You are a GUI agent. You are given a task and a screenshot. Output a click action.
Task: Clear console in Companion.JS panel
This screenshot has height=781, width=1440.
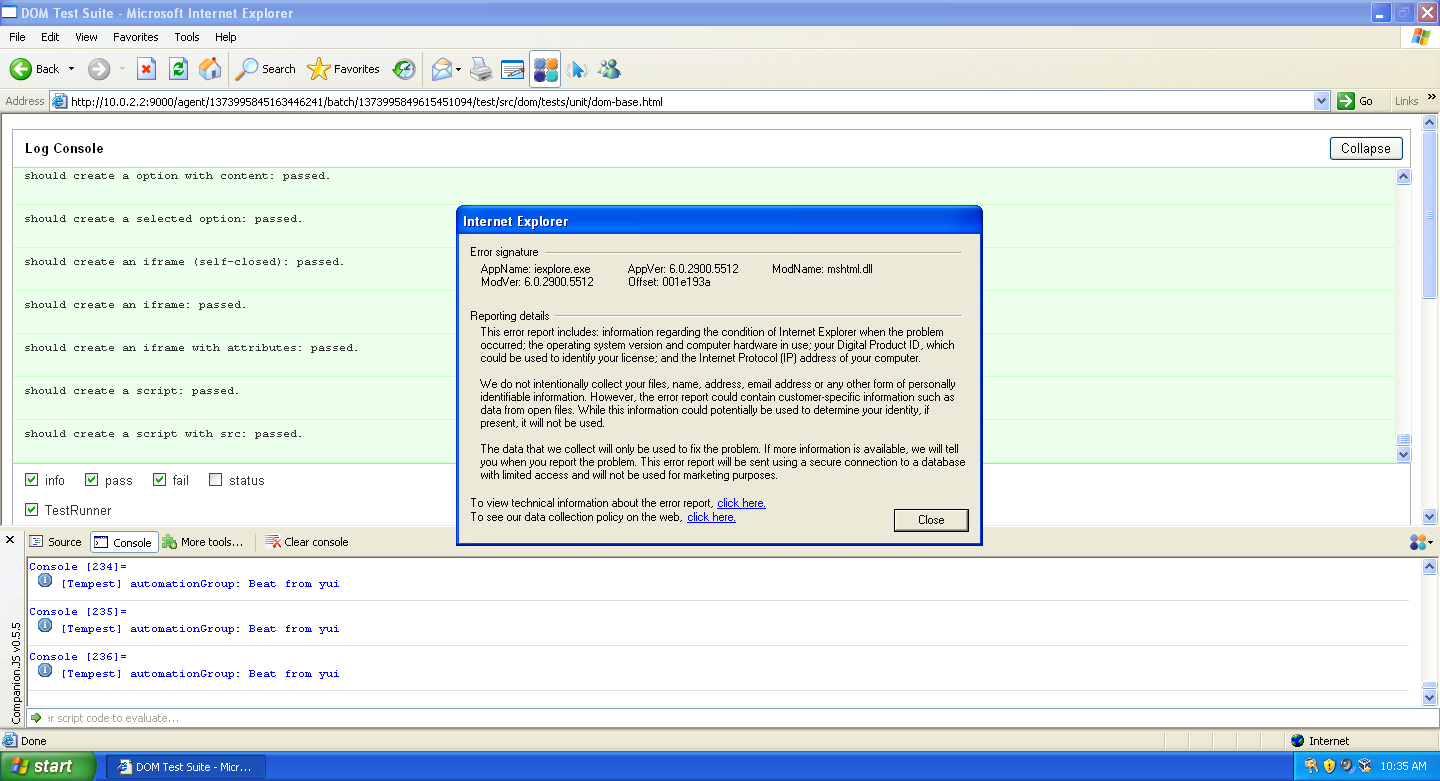point(307,542)
